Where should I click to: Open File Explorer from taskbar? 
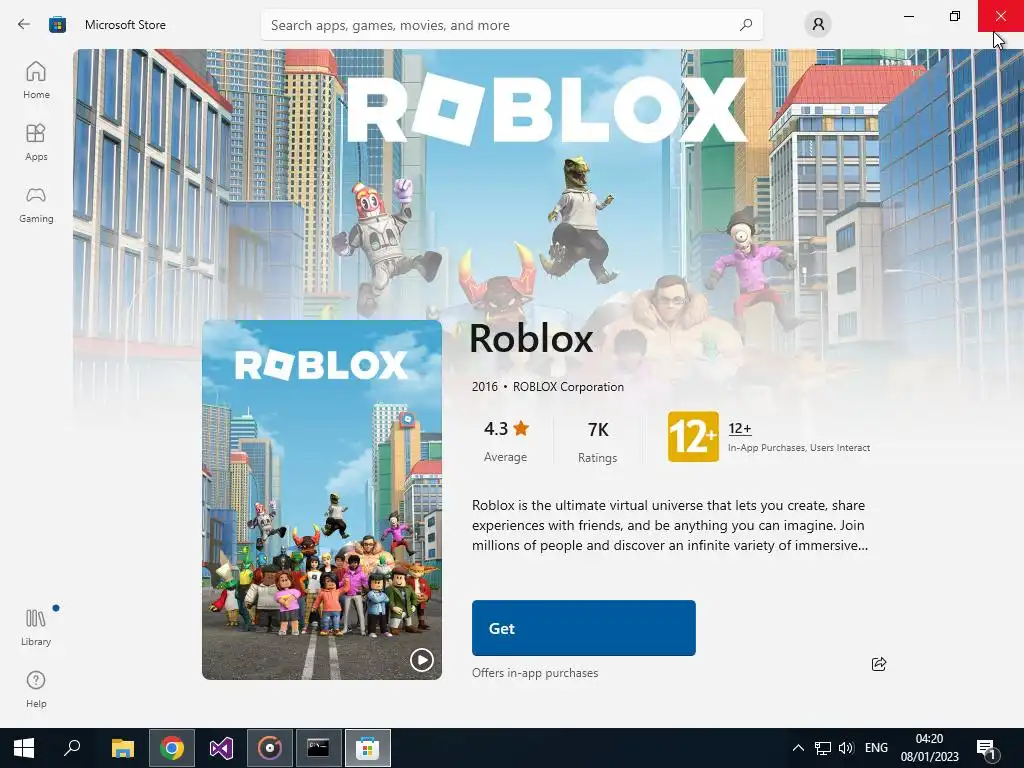pos(123,748)
